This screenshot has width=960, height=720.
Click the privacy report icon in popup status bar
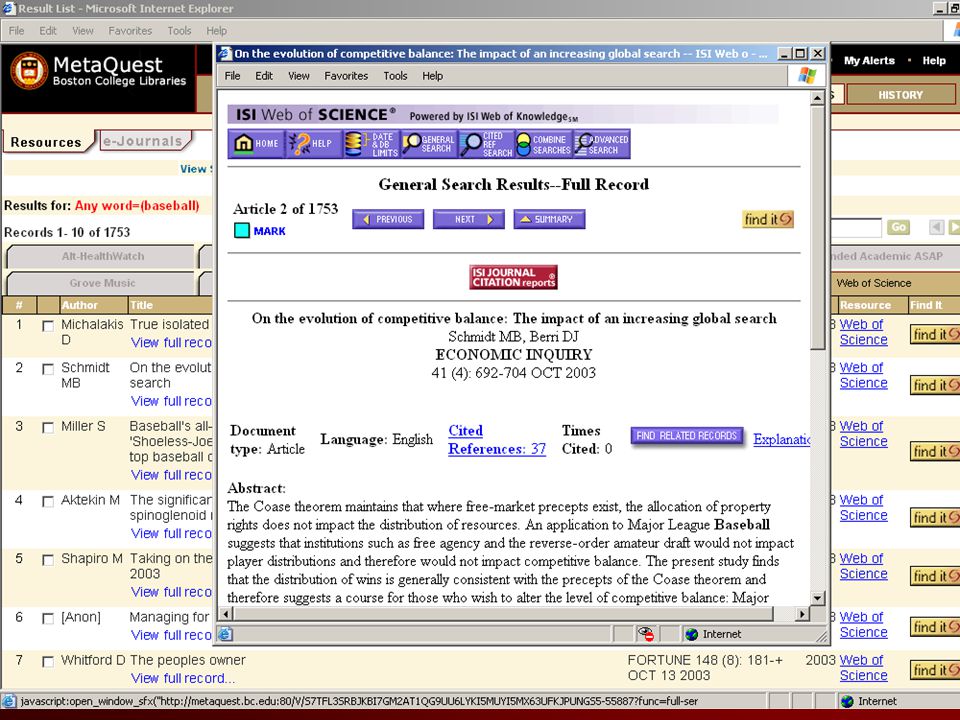coord(645,634)
